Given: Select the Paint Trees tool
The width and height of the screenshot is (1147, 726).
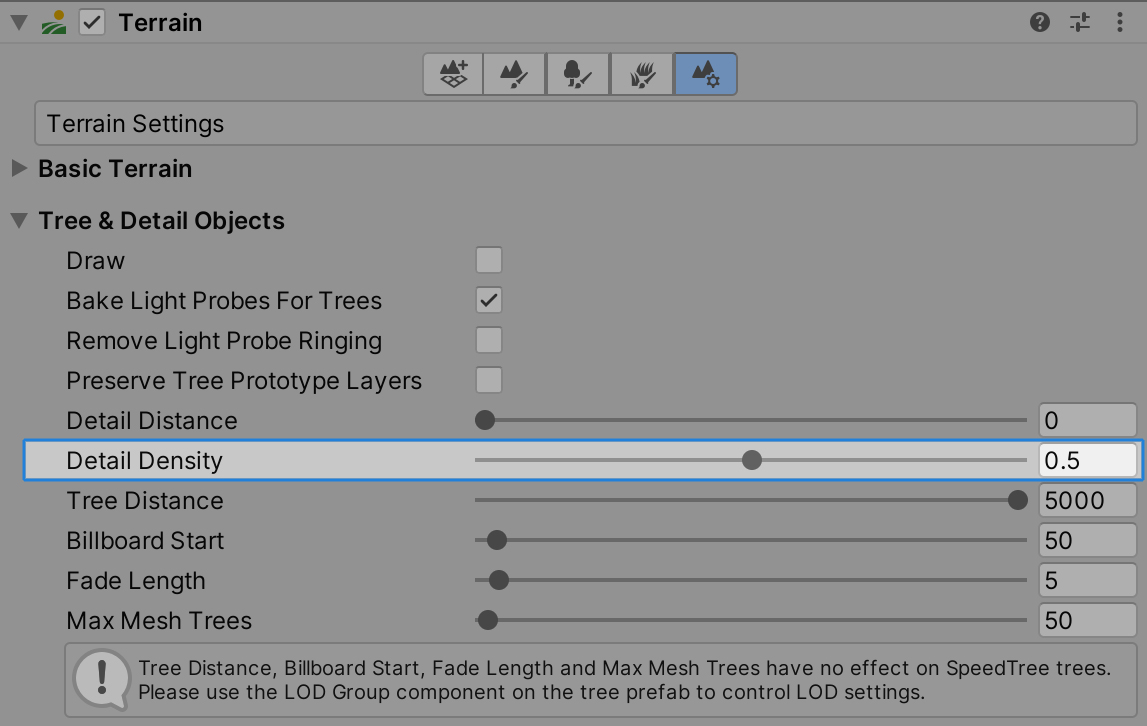Looking at the screenshot, I should coord(577,73).
